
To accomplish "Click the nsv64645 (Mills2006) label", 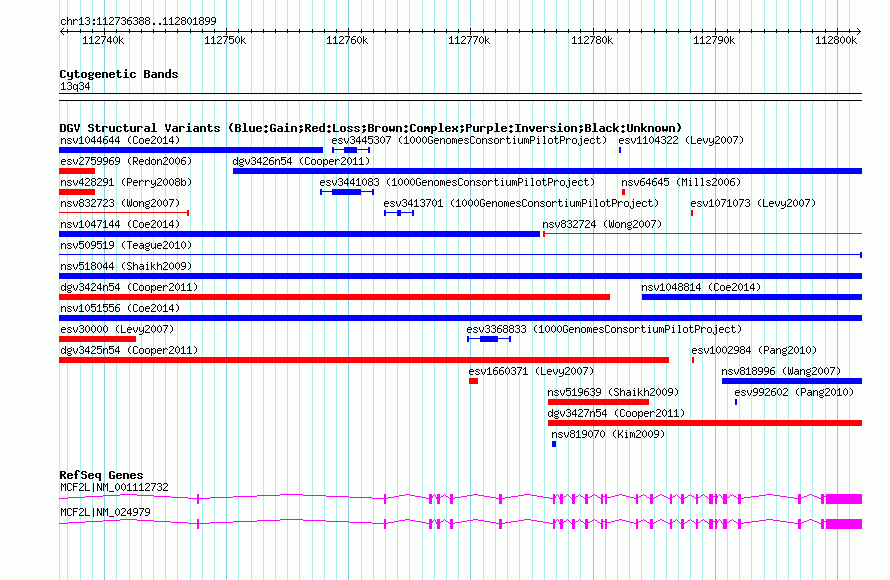I will (681, 182).
